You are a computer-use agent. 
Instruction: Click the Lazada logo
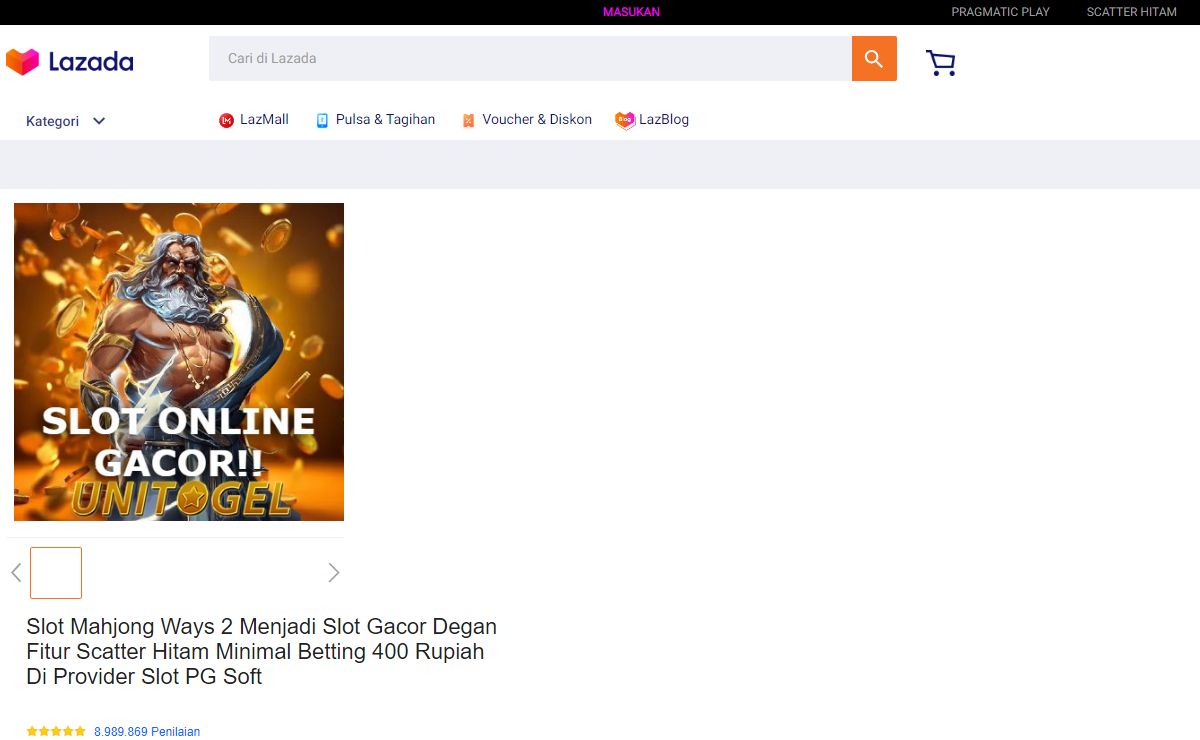tap(70, 62)
